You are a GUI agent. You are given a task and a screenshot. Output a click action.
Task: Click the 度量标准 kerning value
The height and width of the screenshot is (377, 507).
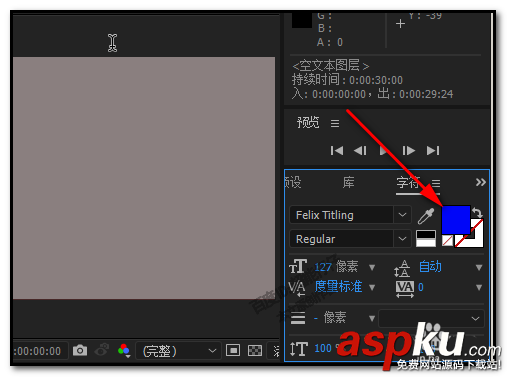338,287
